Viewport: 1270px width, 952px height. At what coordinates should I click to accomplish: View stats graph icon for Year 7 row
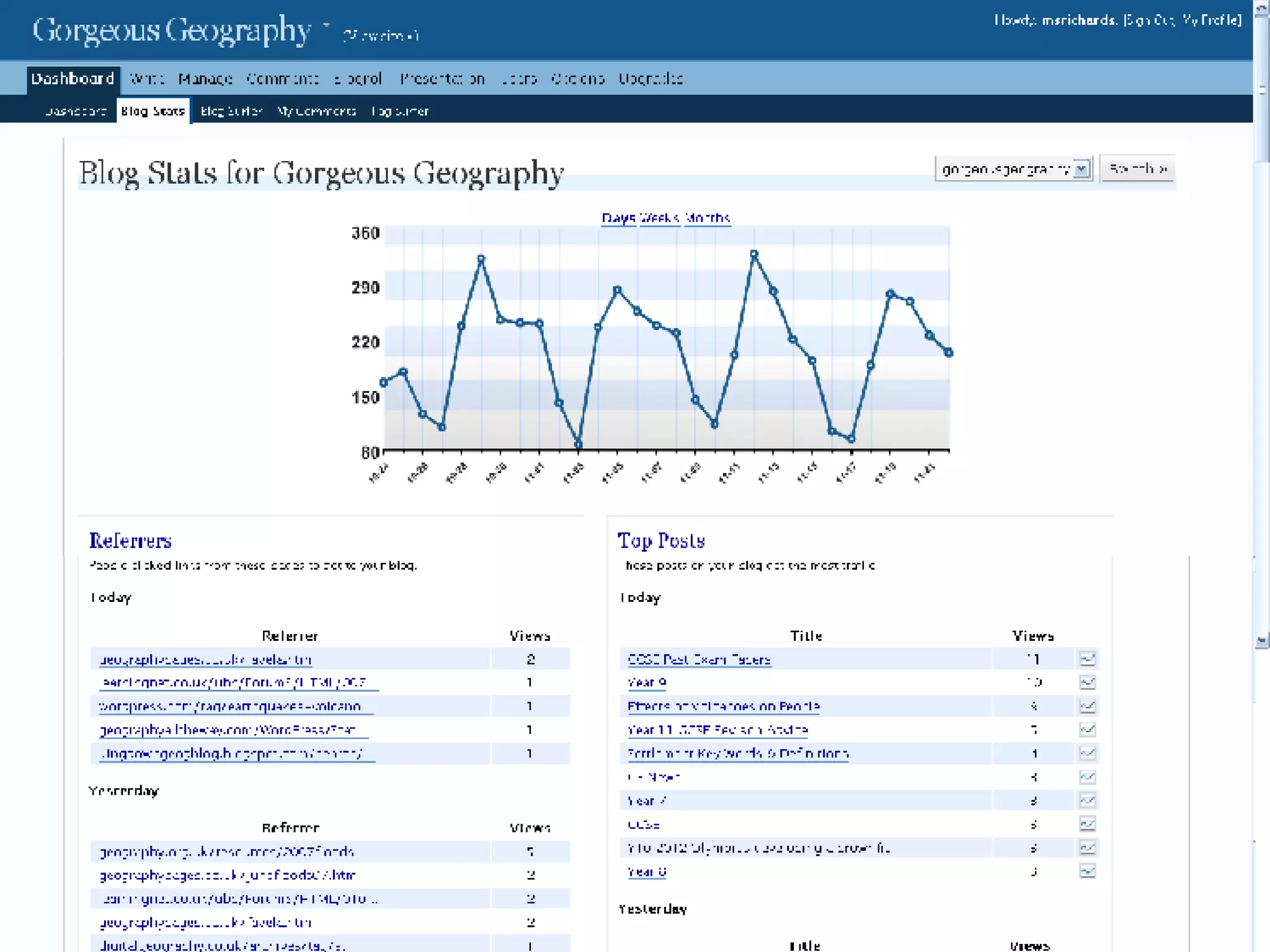pyautogui.click(x=1087, y=801)
